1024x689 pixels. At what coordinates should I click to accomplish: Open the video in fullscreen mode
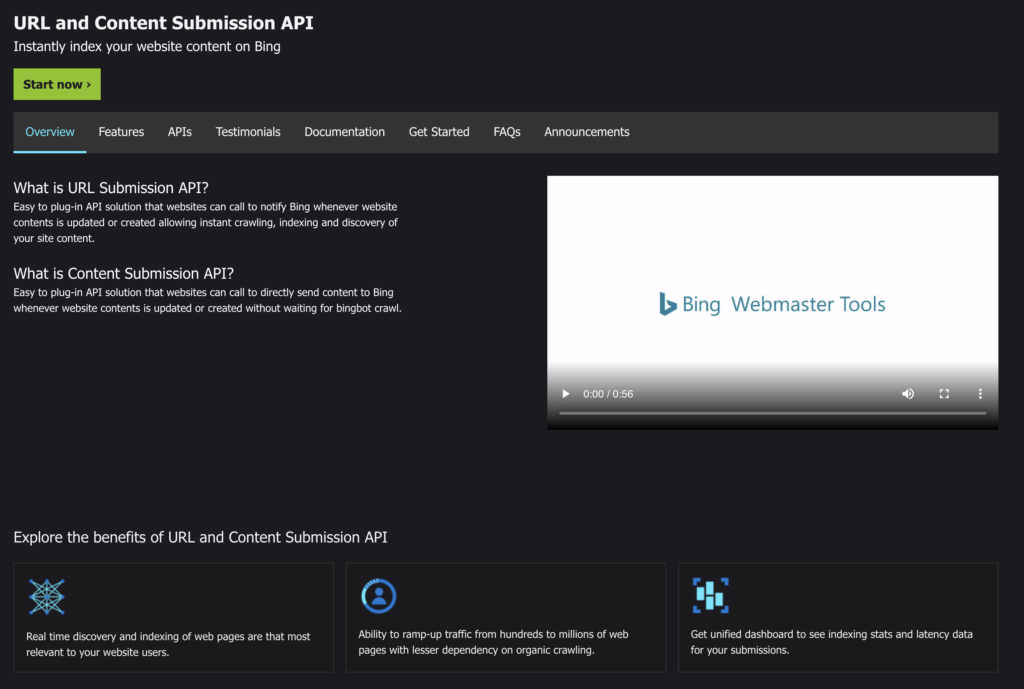(x=944, y=394)
